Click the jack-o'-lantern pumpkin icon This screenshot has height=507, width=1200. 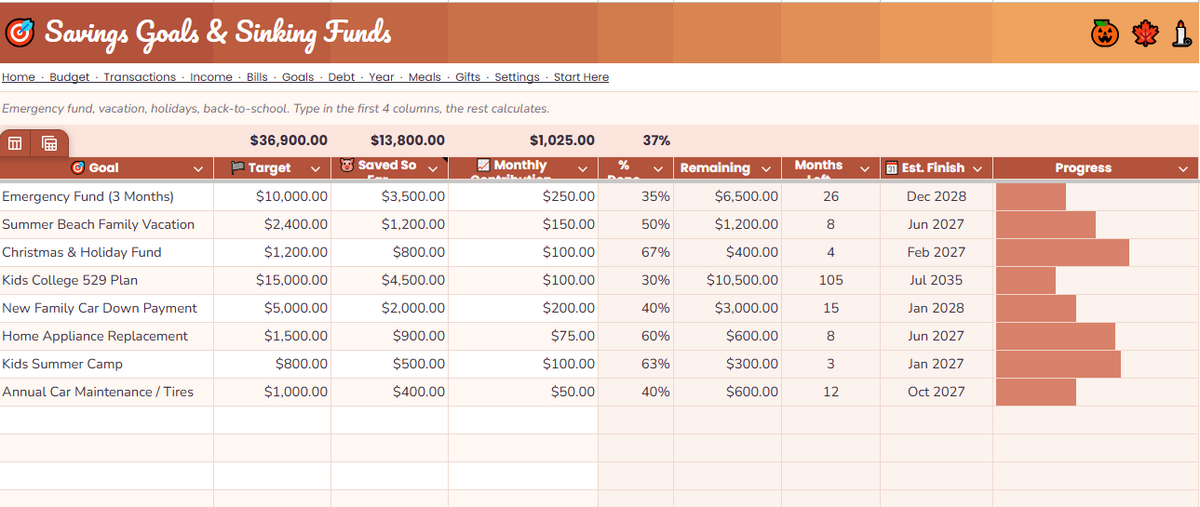pos(1104,34)
